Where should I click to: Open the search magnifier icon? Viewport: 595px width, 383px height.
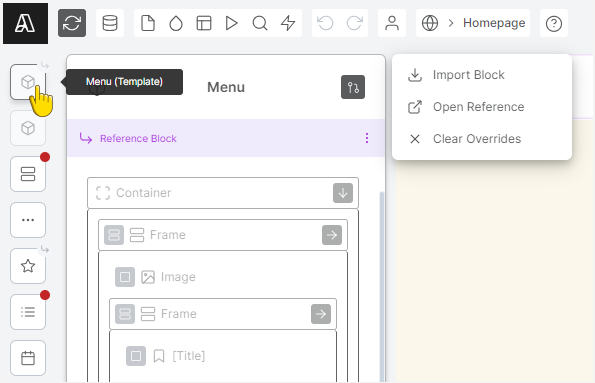click(x=260, y=23)
